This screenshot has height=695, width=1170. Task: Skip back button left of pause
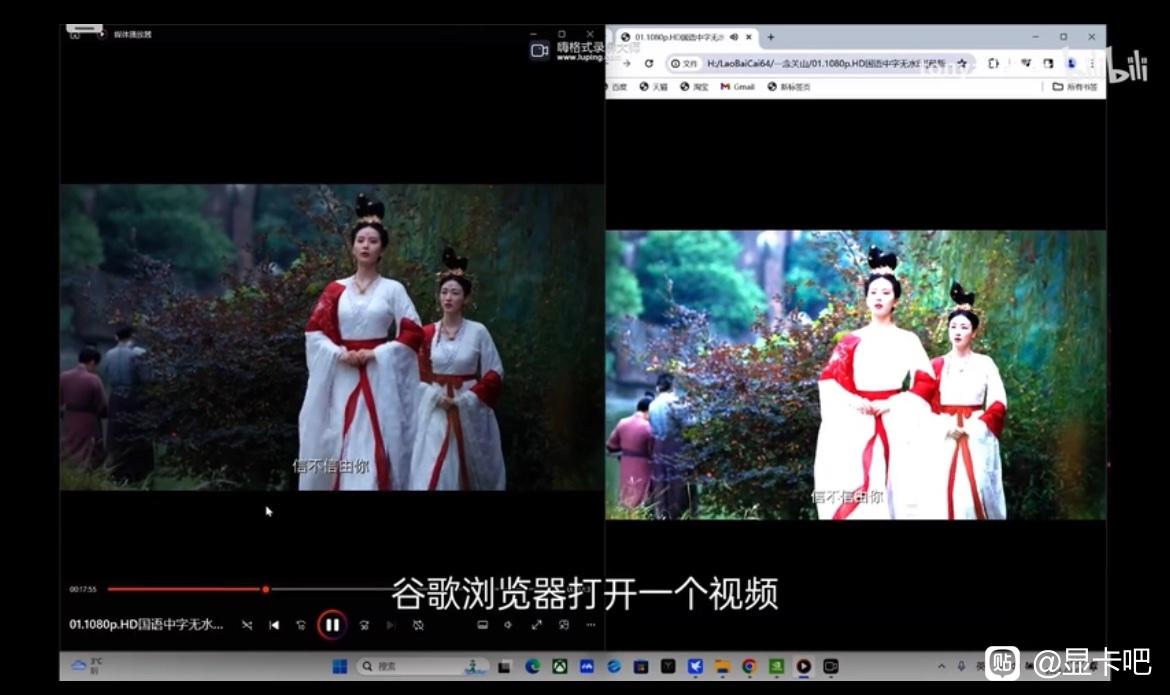301,625
